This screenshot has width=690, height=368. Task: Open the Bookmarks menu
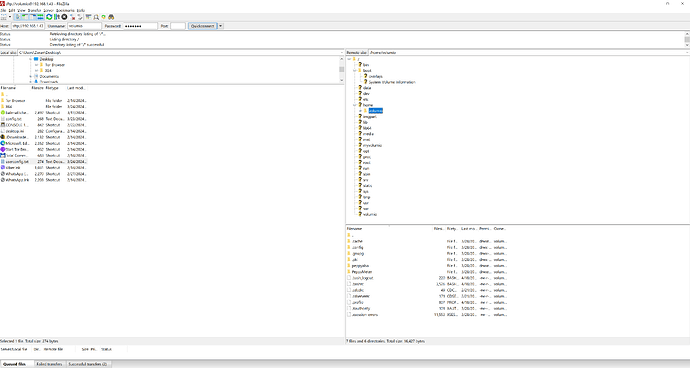point(65,10)
